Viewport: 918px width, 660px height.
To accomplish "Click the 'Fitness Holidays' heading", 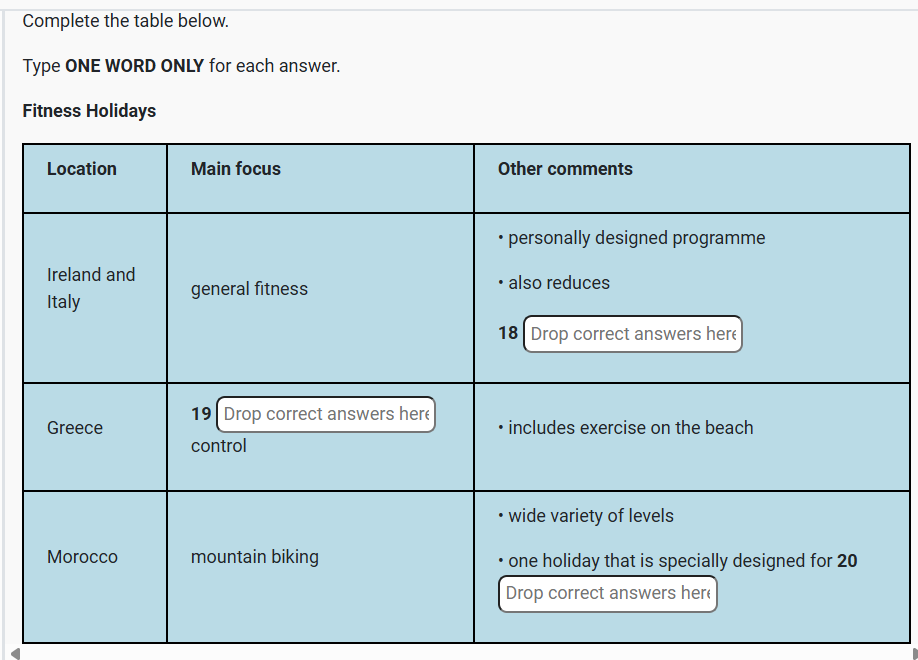I will pyautogui.click(x=89, y=111).
